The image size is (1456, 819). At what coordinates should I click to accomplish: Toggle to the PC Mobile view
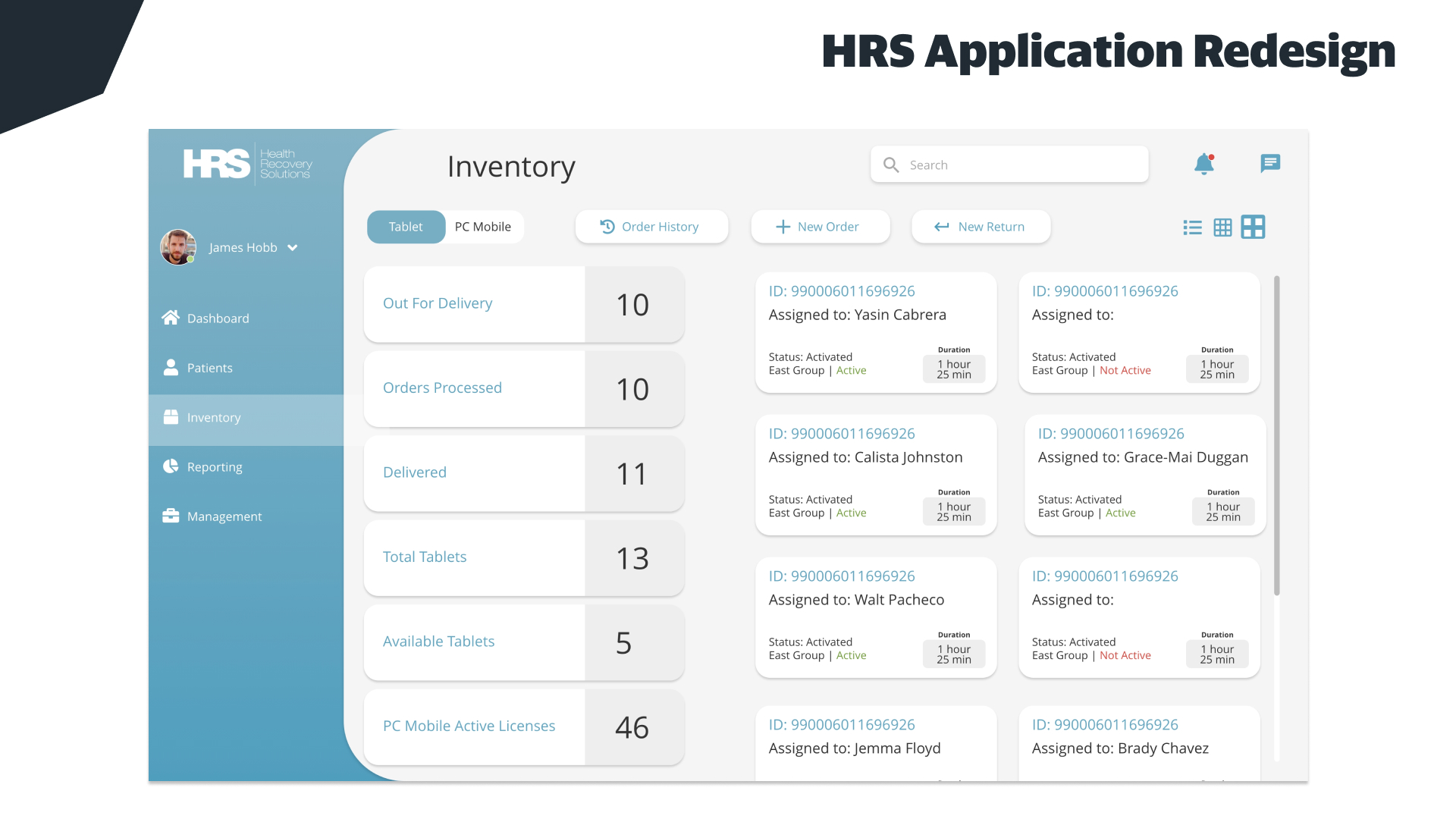(483, 226)
